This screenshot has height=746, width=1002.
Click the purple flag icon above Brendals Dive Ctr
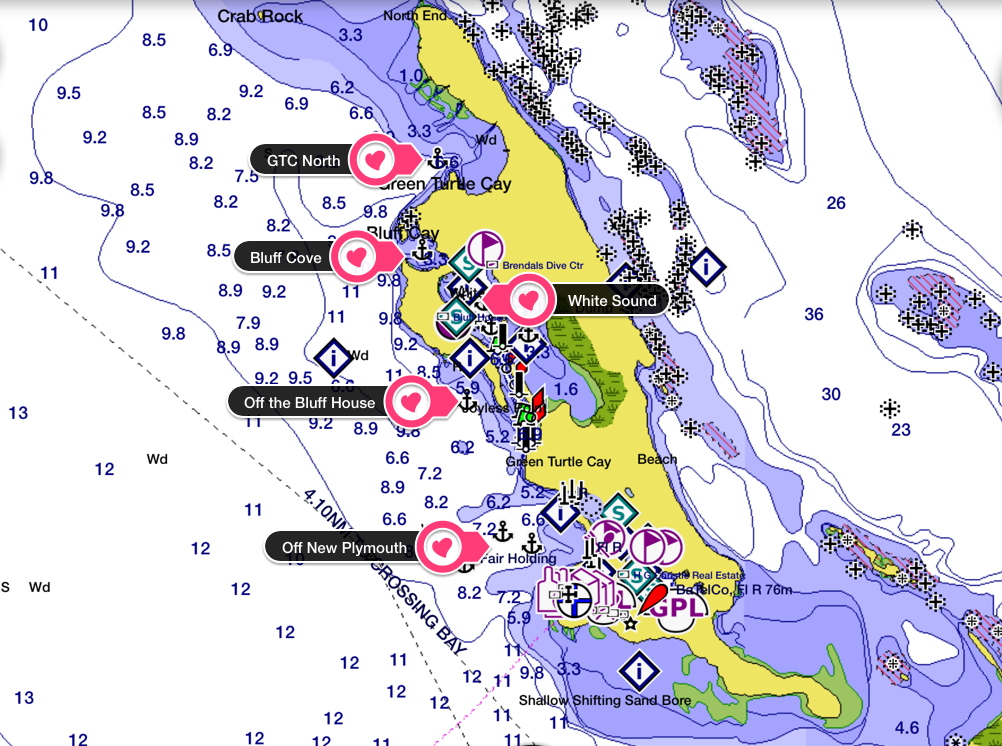click(485, 248)
